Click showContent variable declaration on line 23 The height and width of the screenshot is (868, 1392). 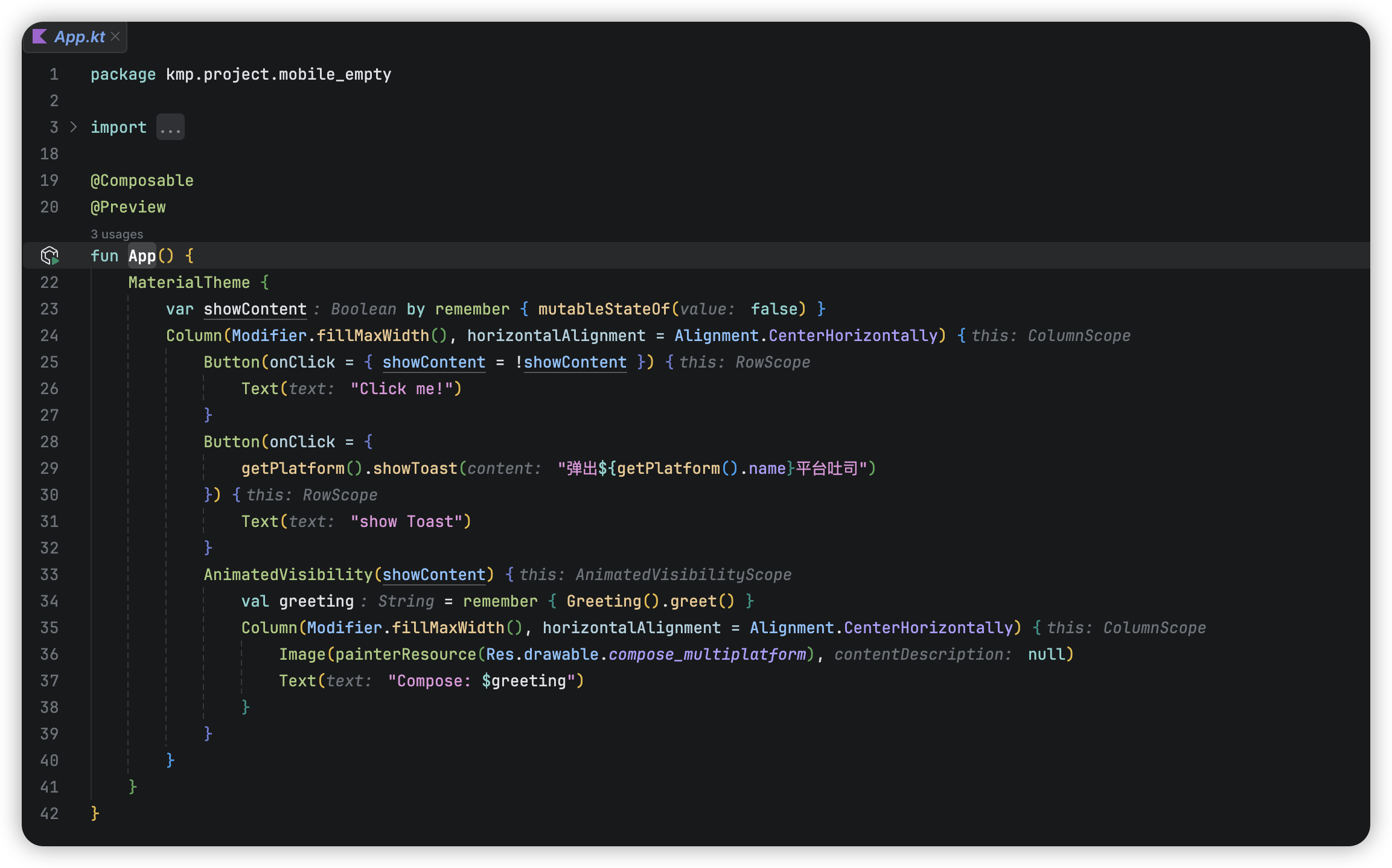click(x=255, y=309)
